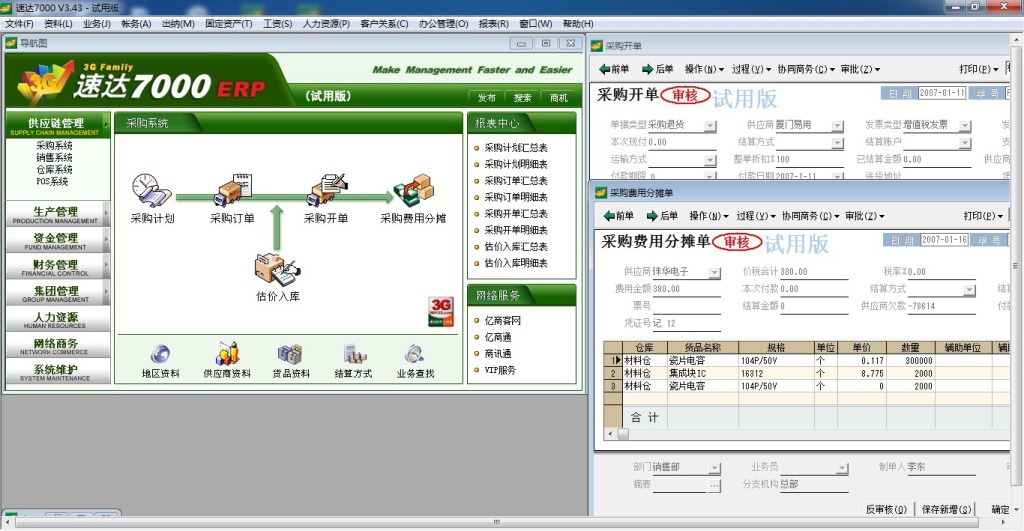Open 过程(V) dropdown in 采购开单 window
1024x531 pixels.
point(751,69)
